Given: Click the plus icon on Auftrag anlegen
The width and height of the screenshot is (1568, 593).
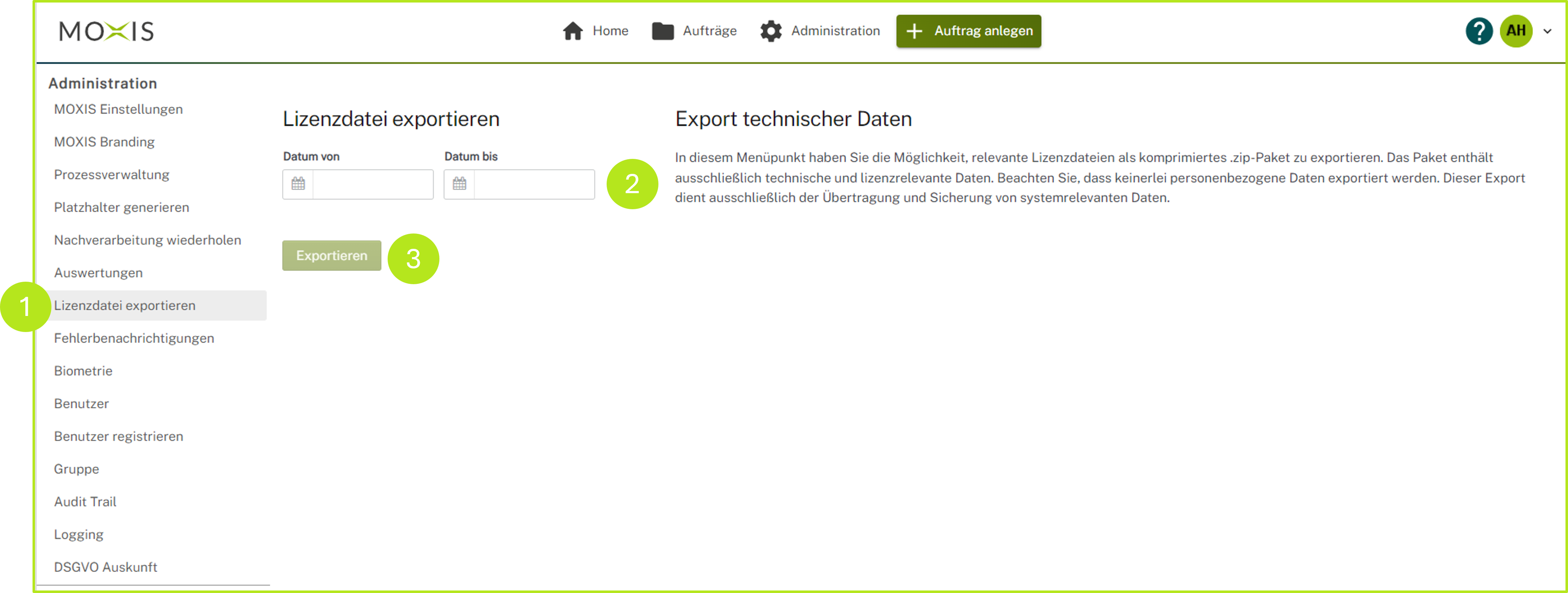Looking at the screenshot, I should click(914, 31).
